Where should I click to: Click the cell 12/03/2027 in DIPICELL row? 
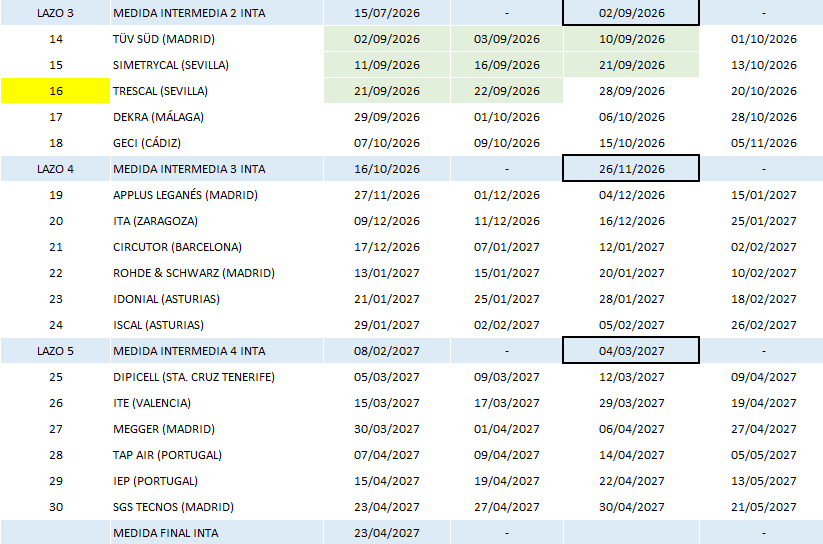(x=631, y=377)
